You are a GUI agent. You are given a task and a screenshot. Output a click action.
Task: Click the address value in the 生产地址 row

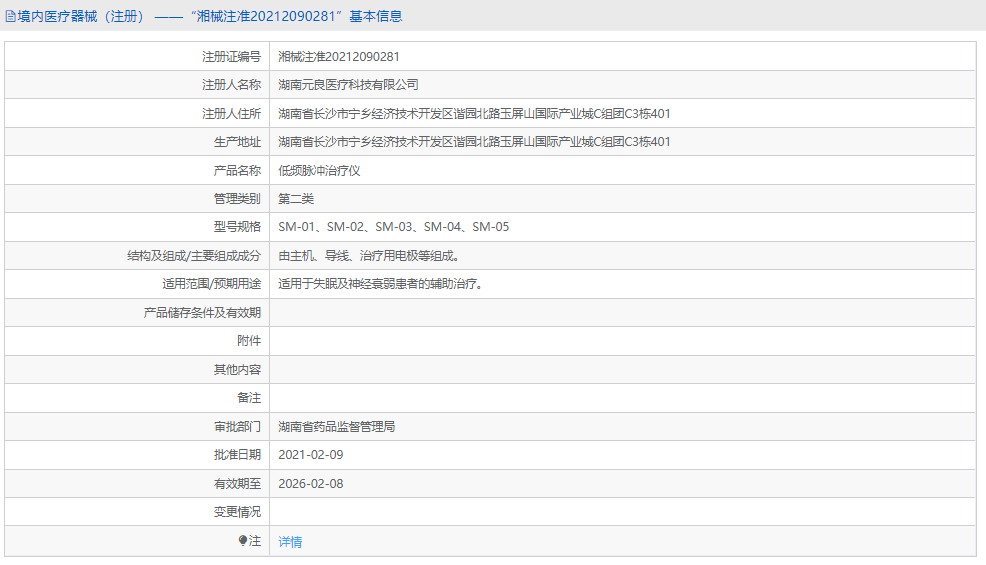coord(474,142)
